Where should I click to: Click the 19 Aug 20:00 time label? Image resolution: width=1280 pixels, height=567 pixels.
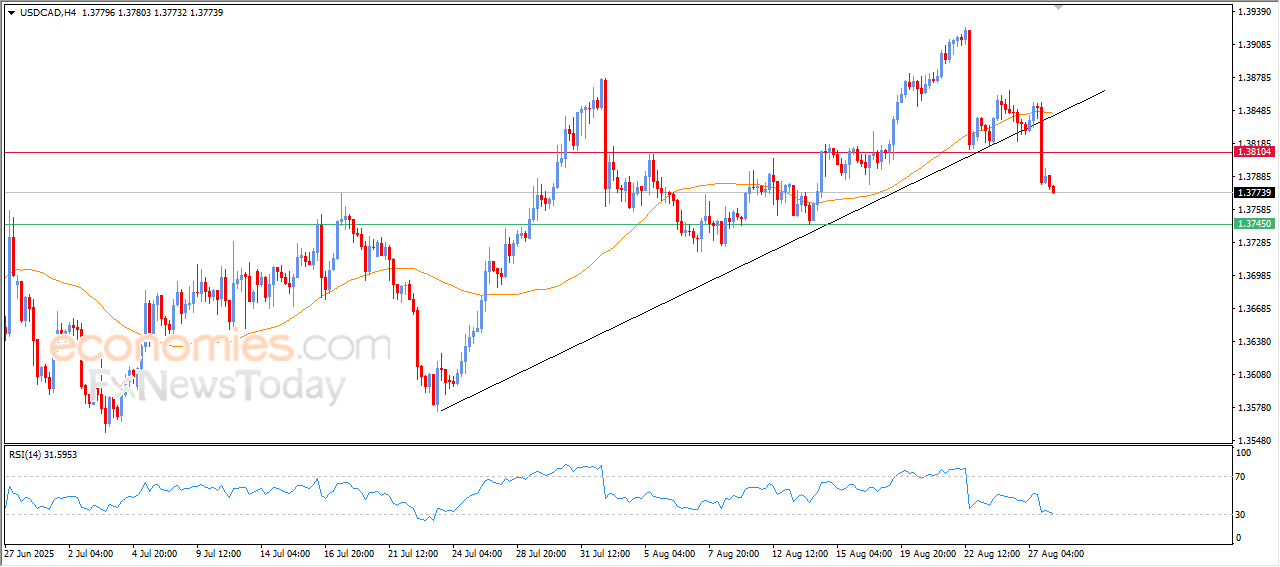point(928,553)
